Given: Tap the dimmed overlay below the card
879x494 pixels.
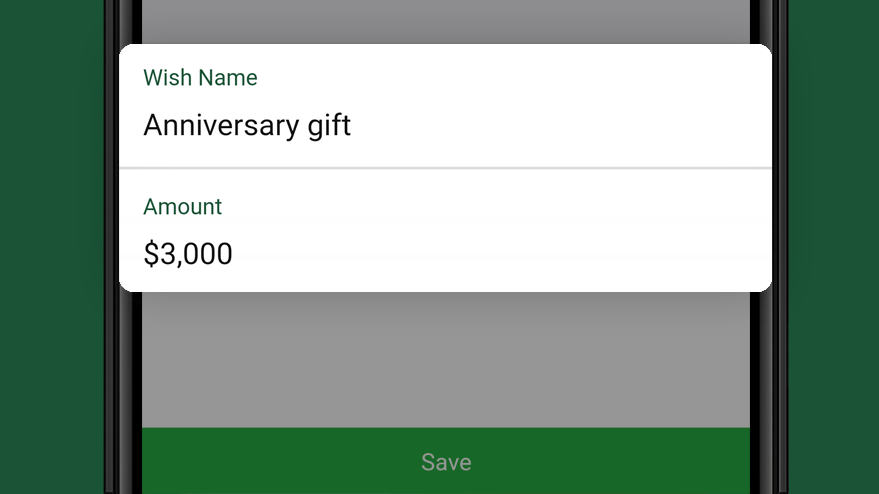Looking at the screenshot, I should coord(446,359).
